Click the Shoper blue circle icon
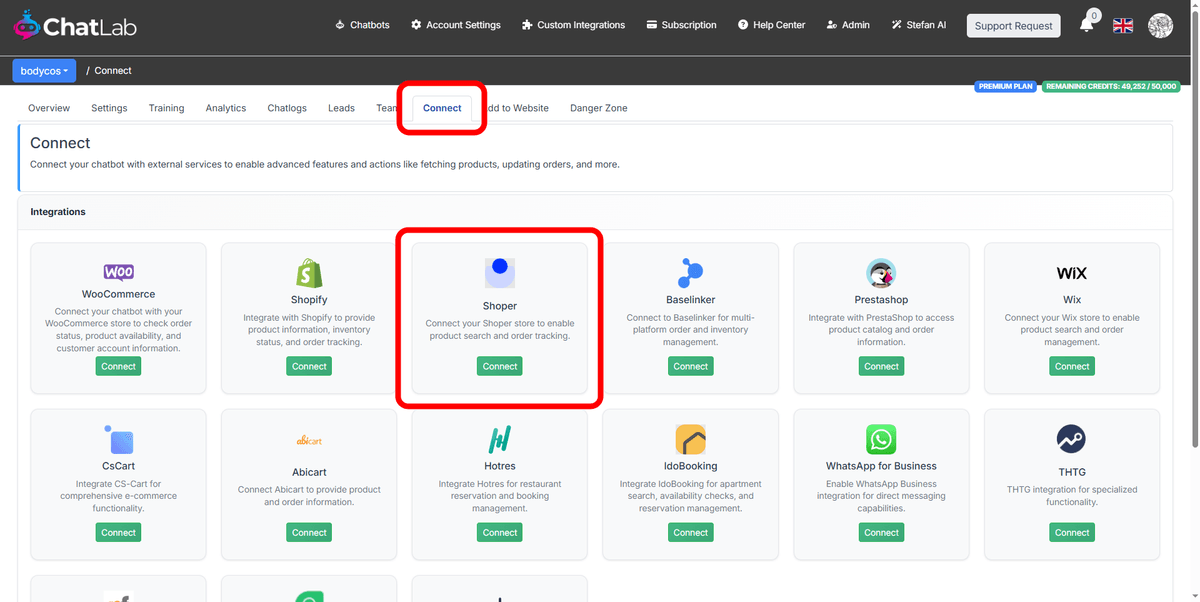Viewport: 1200px width, 602px height. point(499,271)
